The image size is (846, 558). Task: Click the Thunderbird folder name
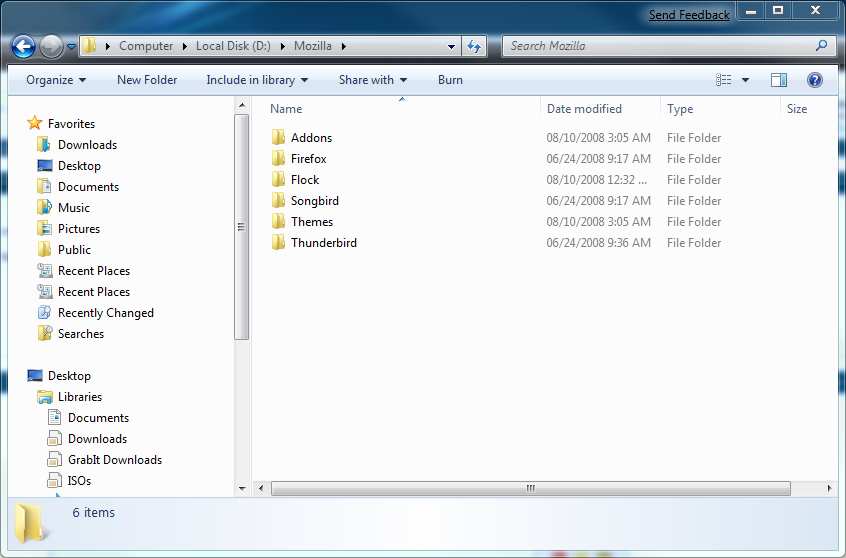tap(324, 243)
